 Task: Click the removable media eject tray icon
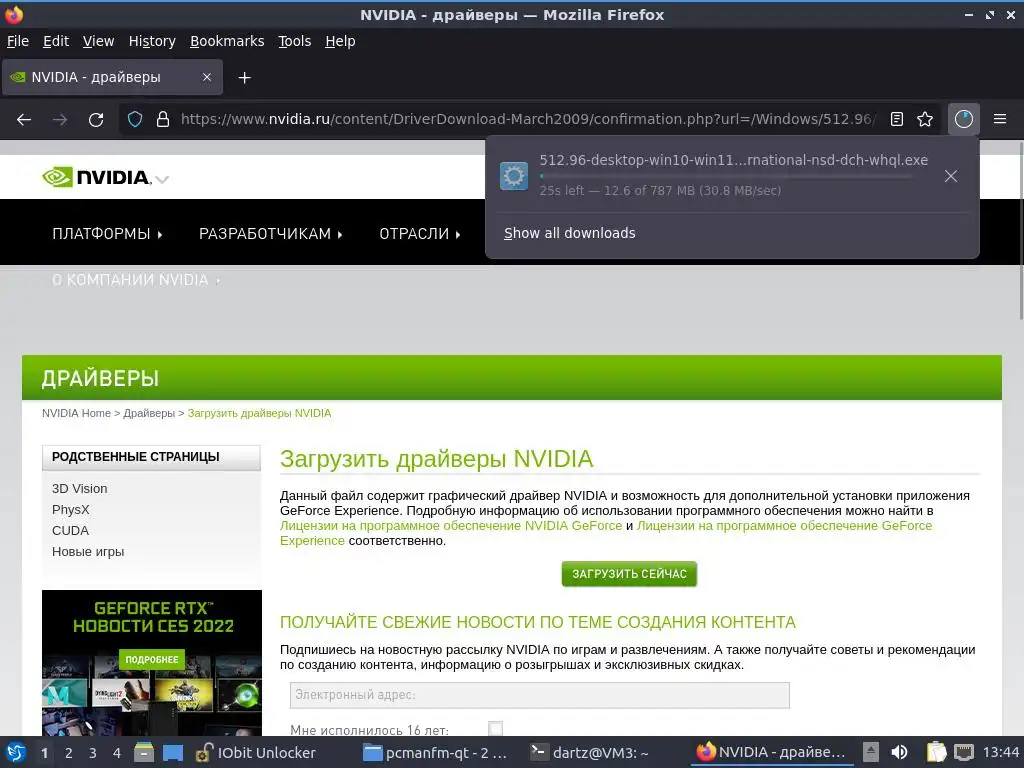coord(871,752)
